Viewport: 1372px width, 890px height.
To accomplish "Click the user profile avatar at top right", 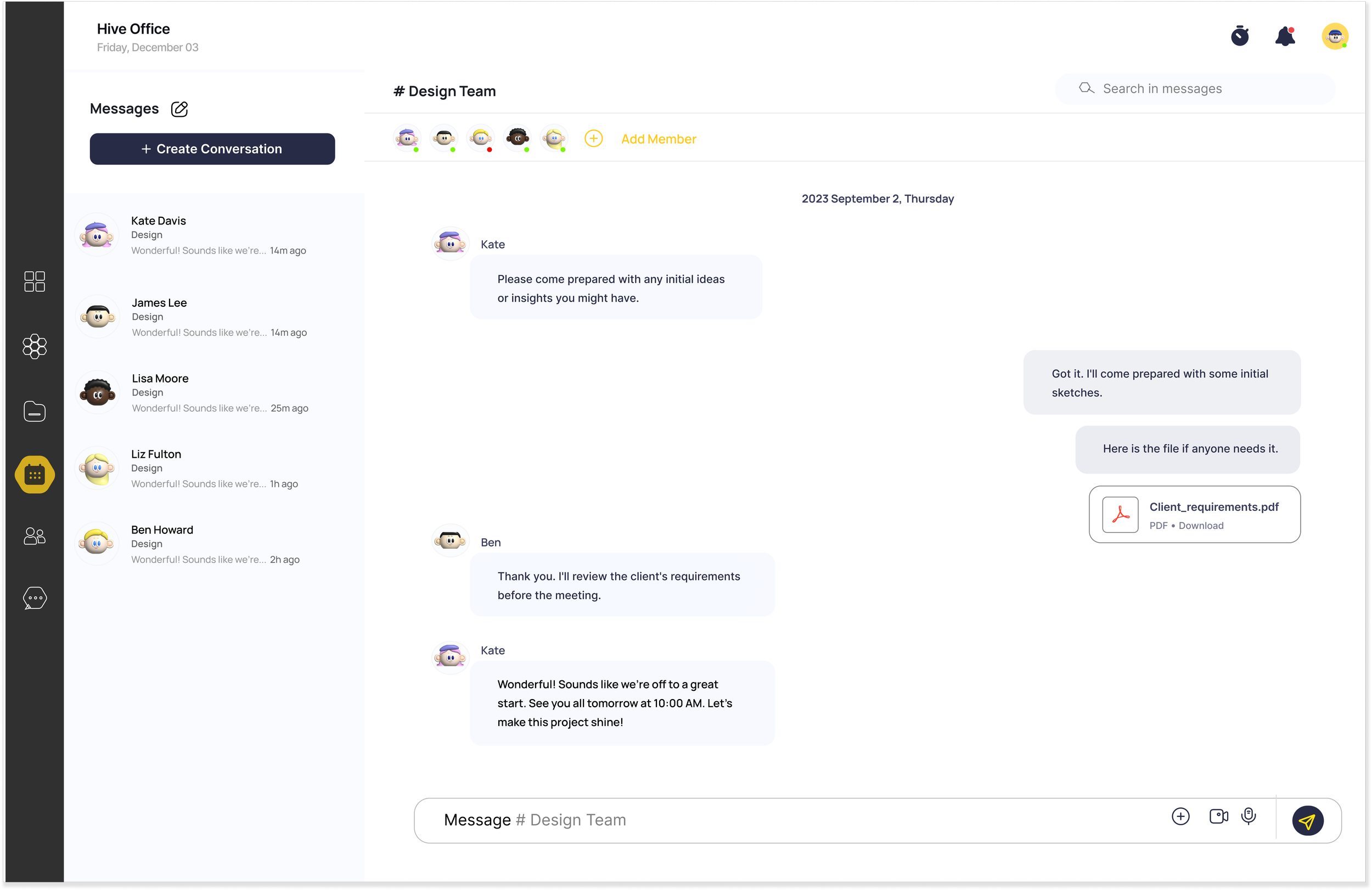I will point(1335,36).
